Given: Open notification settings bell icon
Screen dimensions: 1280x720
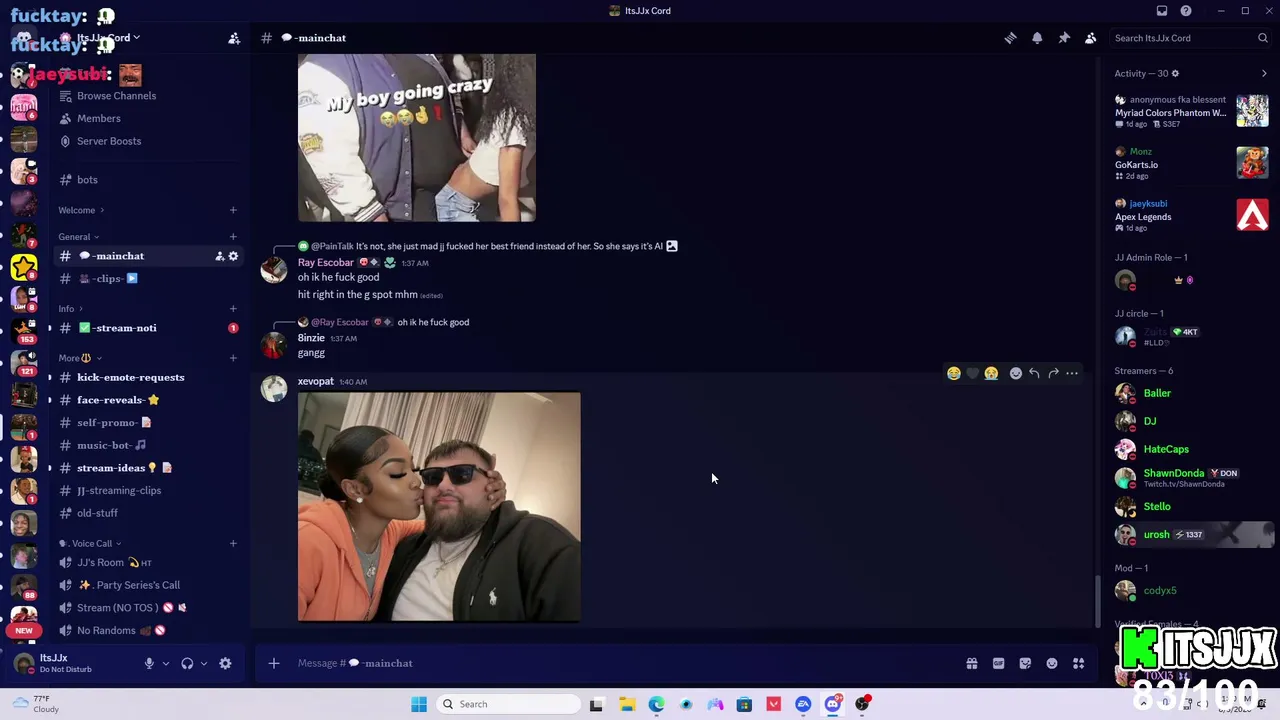Looking at the screenshot, I should click(x=1037, y=38).
